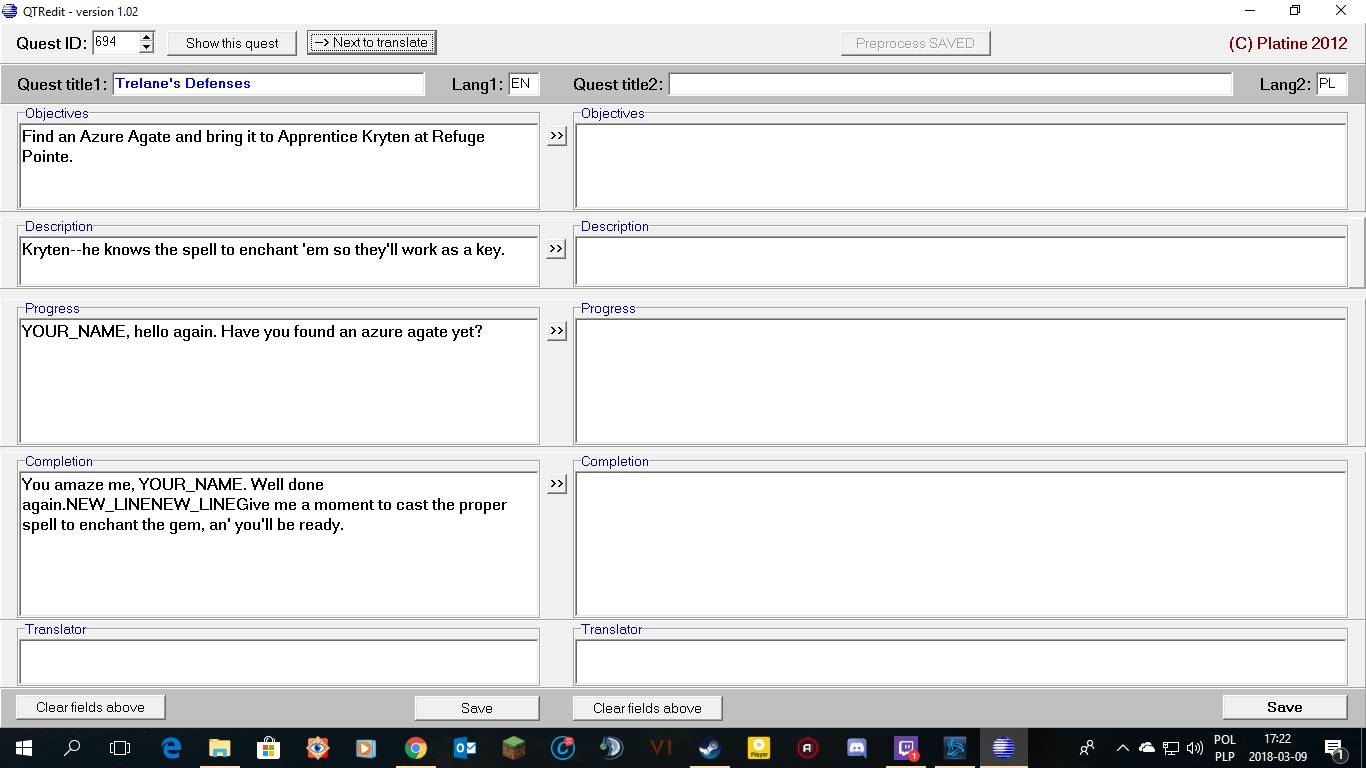The image size is (1366, 768).
Task: Click the >> button beside Progress
Action: click(557, 331)
